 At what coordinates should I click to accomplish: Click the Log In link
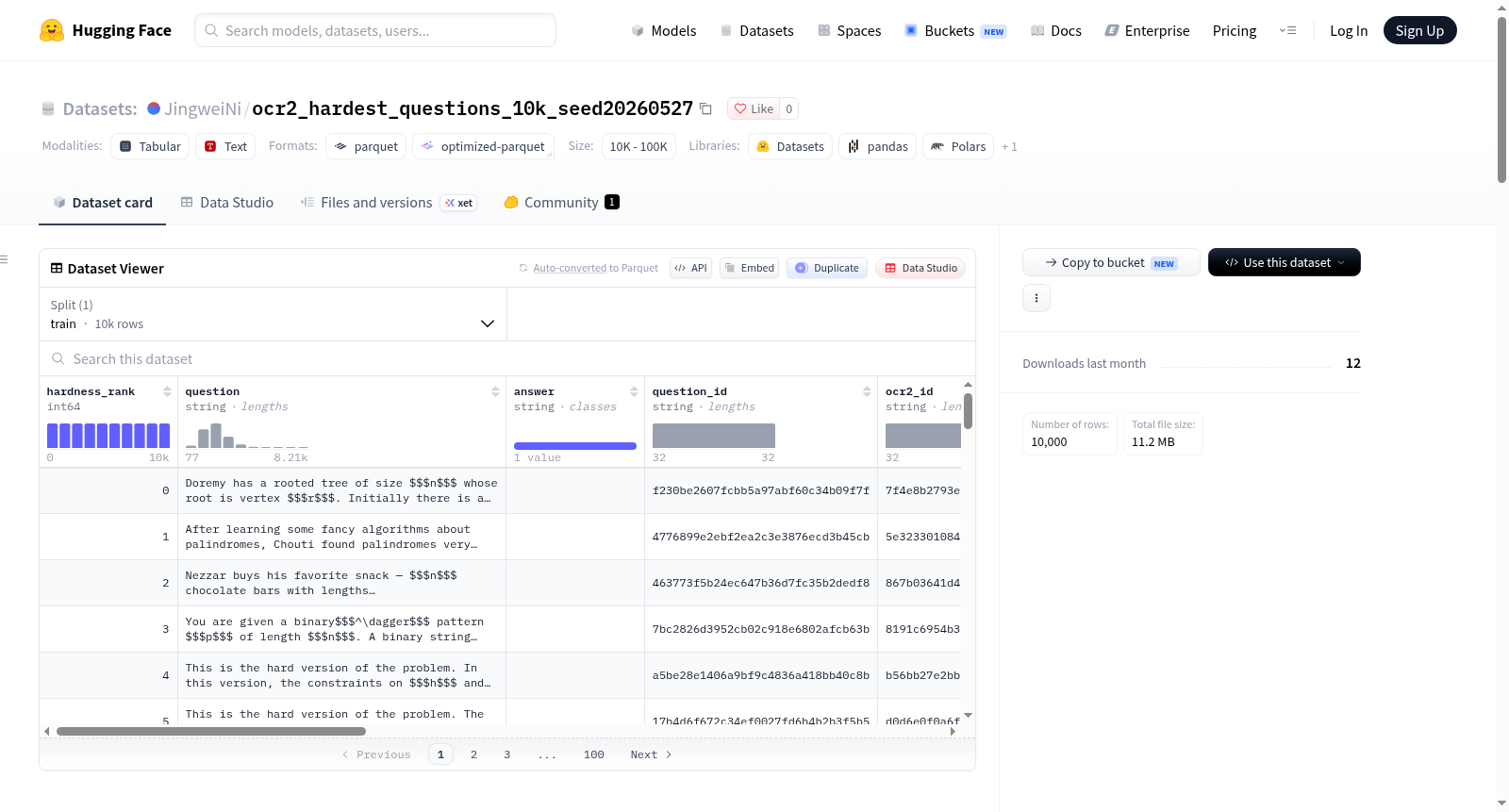pos(1349,31)
